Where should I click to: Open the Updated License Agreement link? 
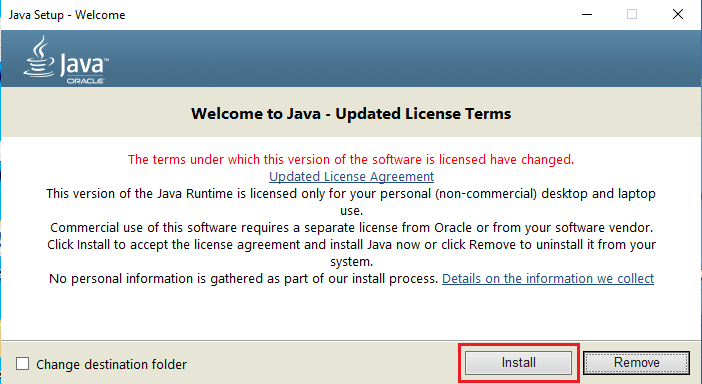(x=351, y=176)
